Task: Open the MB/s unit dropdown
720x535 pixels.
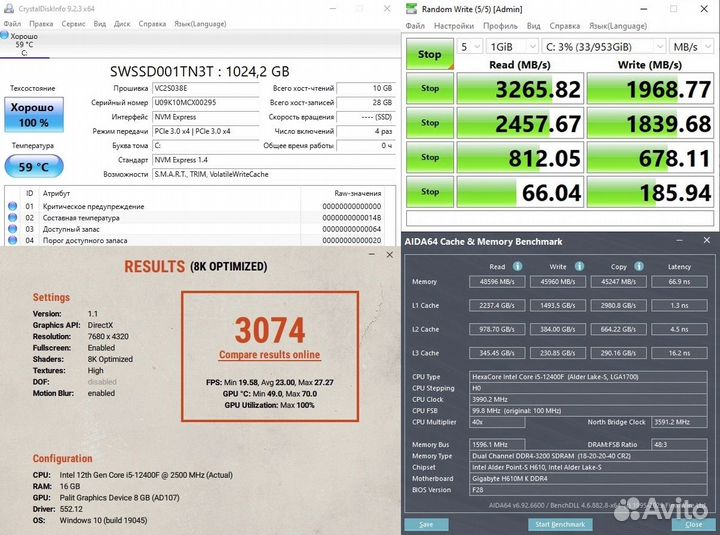Action: pyautogui.click(x=691, y=47)
